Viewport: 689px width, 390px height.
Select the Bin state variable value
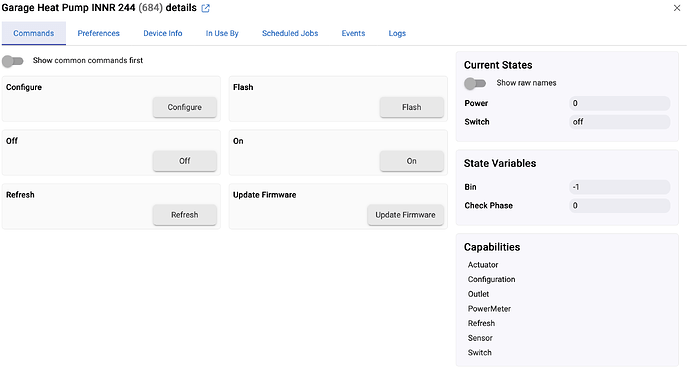pyautogui.click(x=620, y=187)
